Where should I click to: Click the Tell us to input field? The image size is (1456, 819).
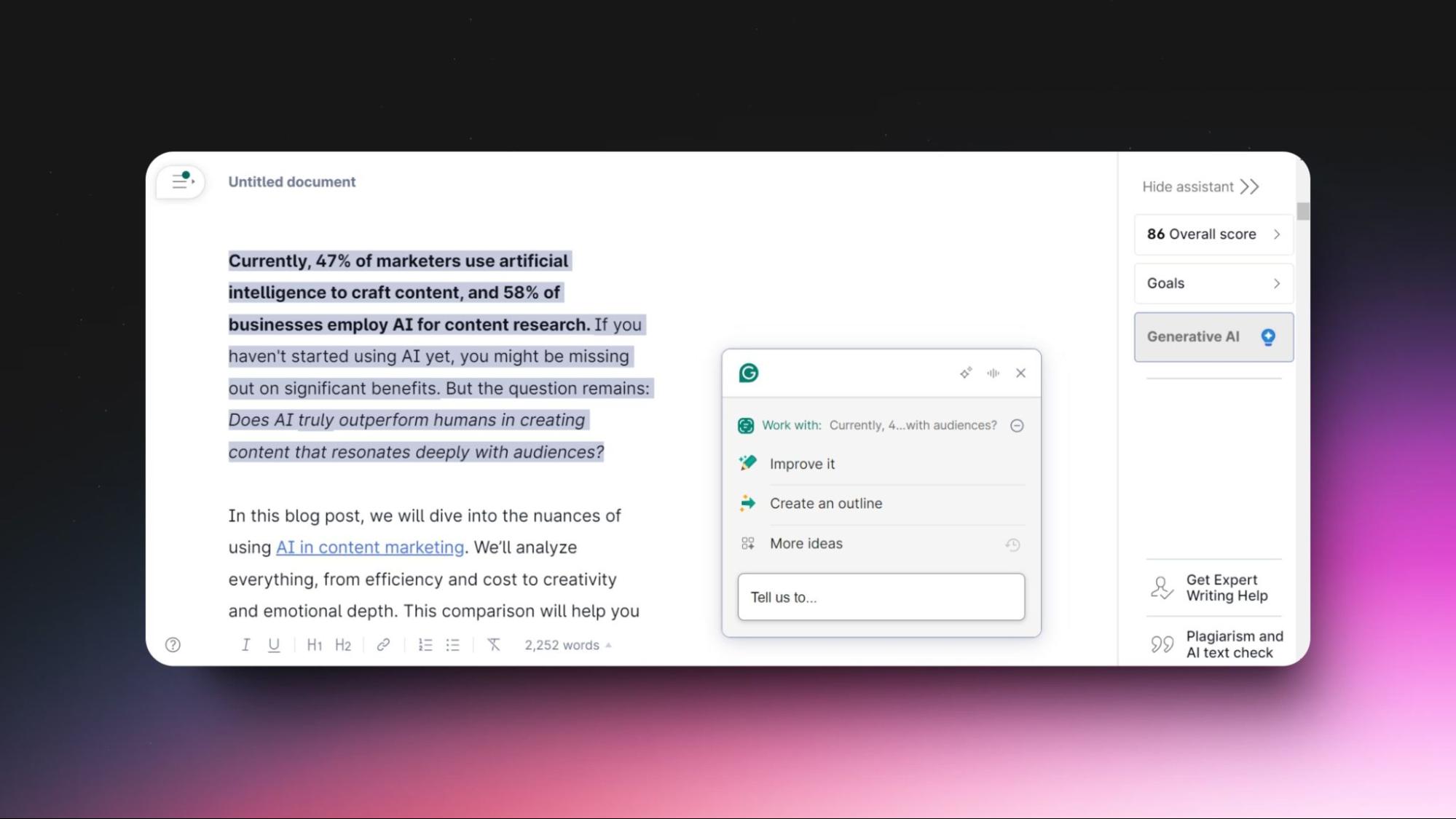tap(881, 597)
